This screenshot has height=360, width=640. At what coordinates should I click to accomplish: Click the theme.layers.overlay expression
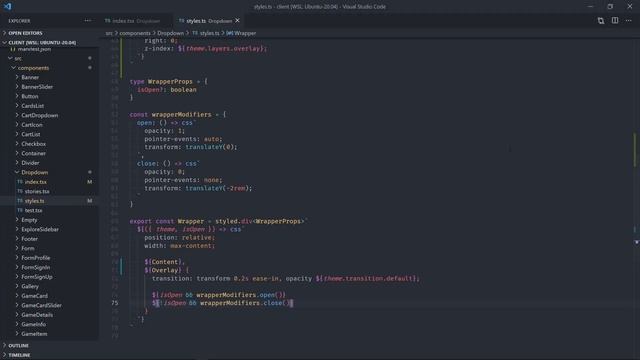[x=222, y=49]
